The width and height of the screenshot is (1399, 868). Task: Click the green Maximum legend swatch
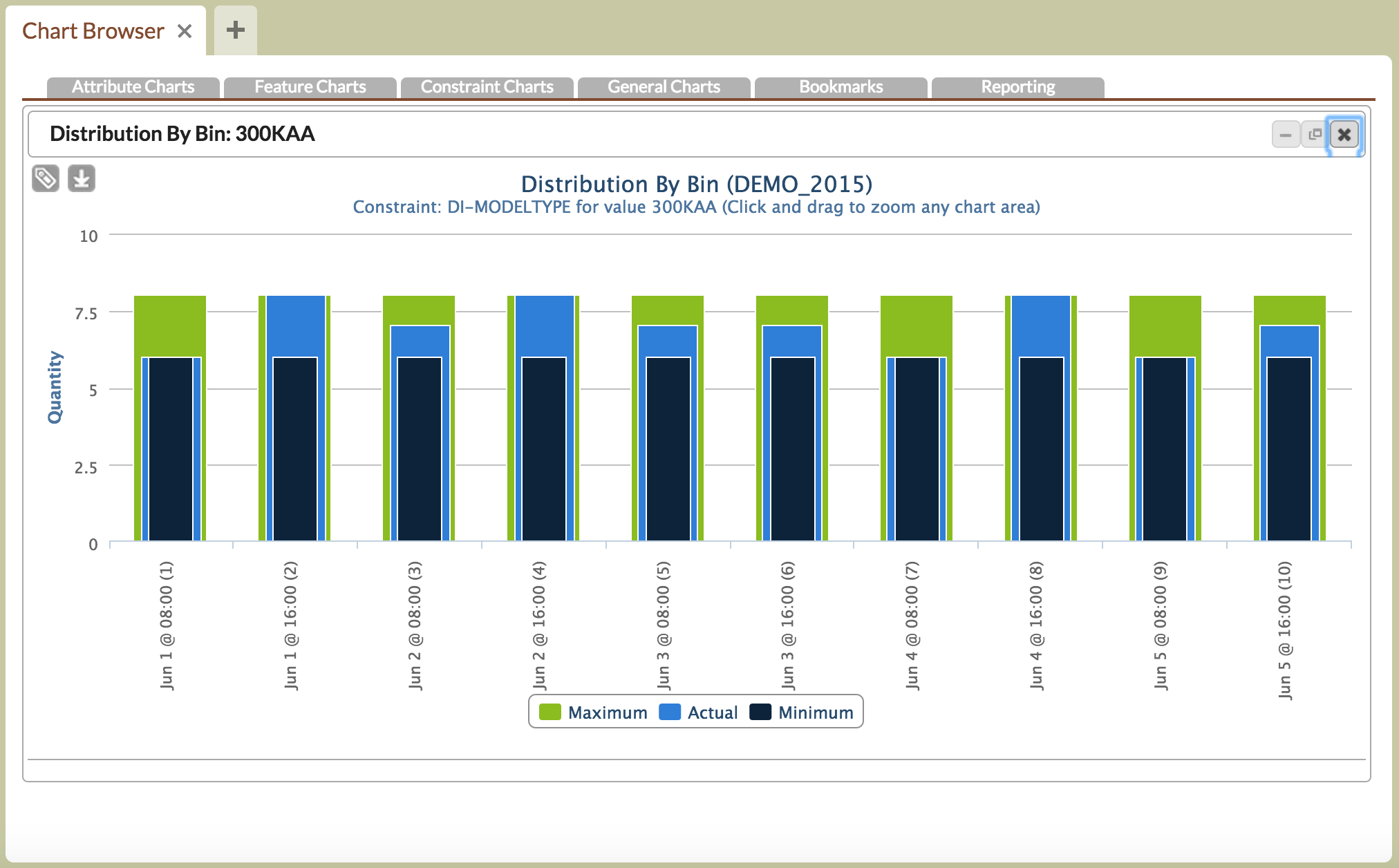pos(550,713)
